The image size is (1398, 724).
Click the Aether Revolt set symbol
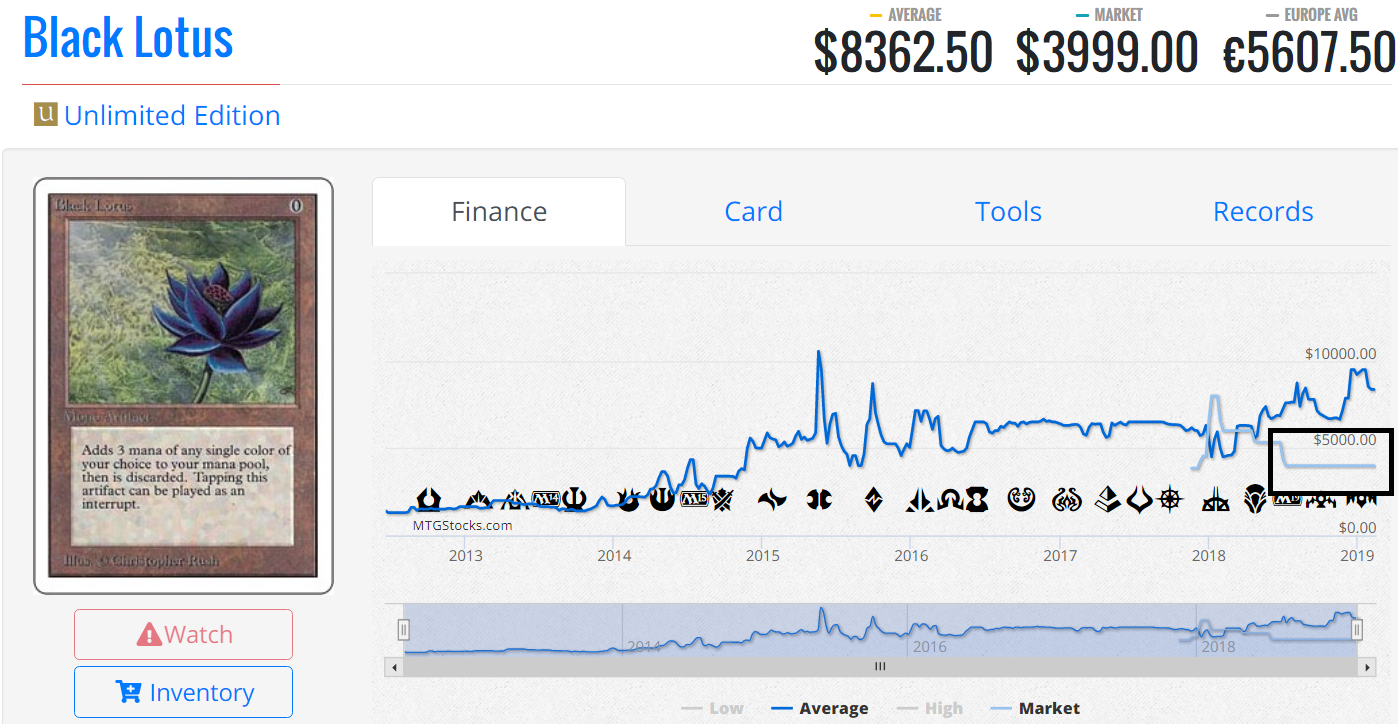click(1067, 498)
